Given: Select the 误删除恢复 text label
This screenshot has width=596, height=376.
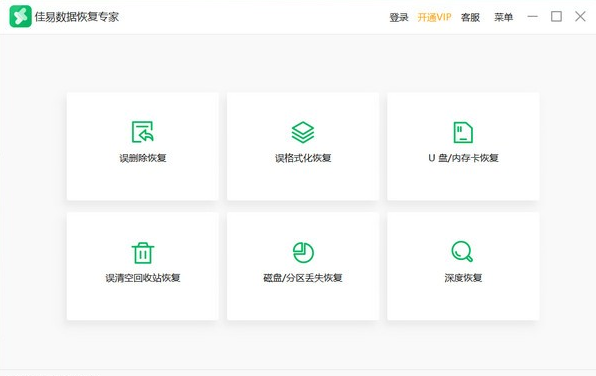Looking at the screenshot, I should (x=143, y=158).
